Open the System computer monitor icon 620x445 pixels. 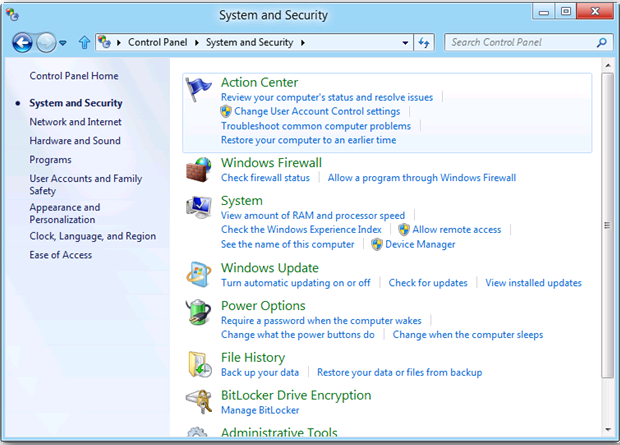point(198,207)
